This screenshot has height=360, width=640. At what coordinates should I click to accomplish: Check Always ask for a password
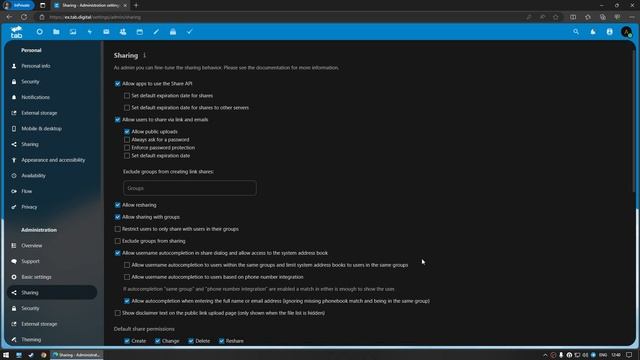coord(127,140)
